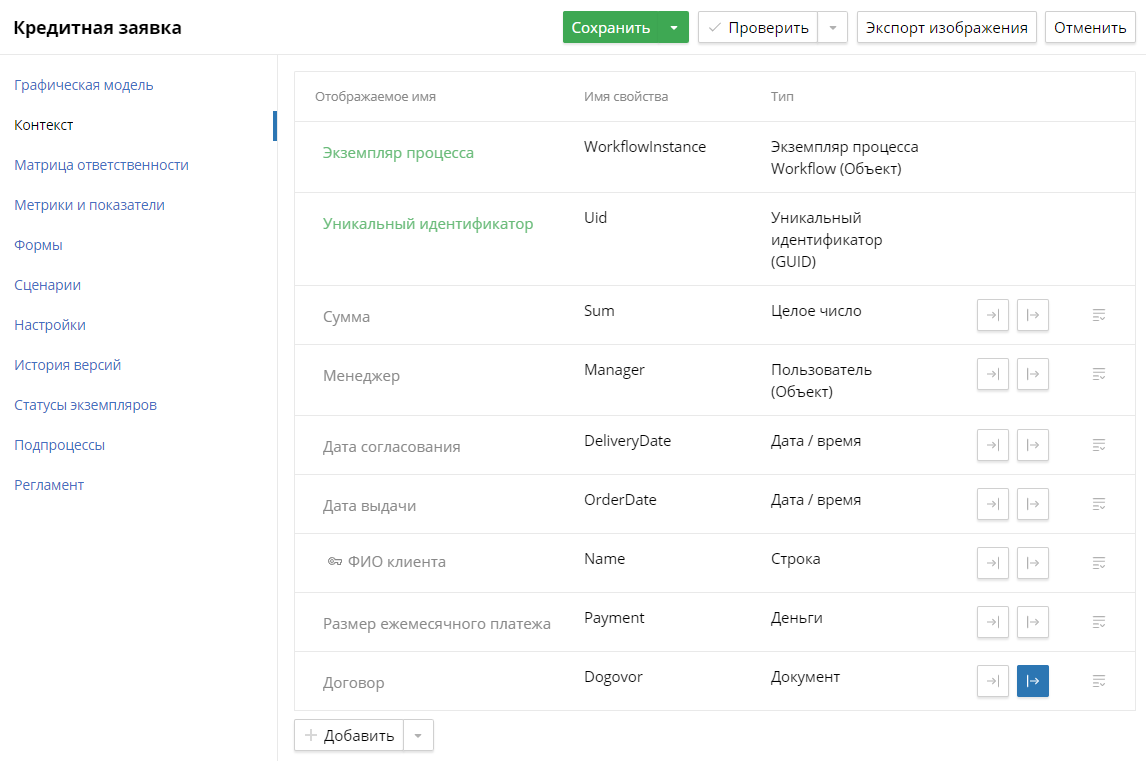Open list menu icon for ФИО клиента row
This screenshot has width=1146, height=761.
(x=1099, y=563)
